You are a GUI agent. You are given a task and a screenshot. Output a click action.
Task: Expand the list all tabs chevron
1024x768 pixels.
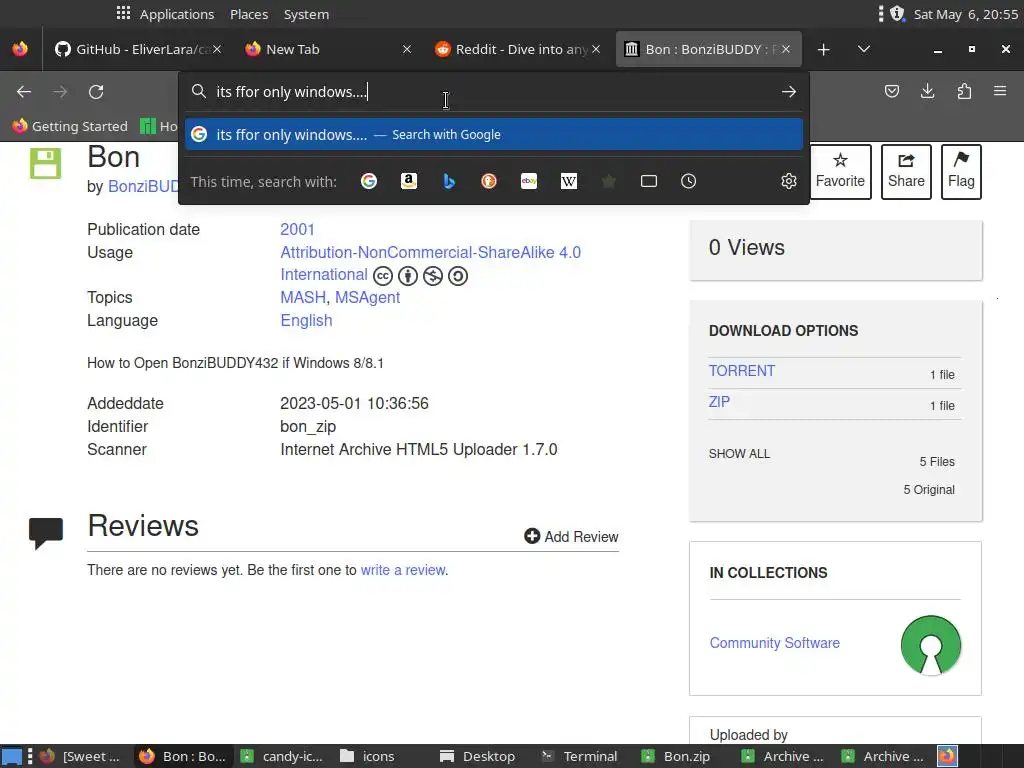[863, 49]
